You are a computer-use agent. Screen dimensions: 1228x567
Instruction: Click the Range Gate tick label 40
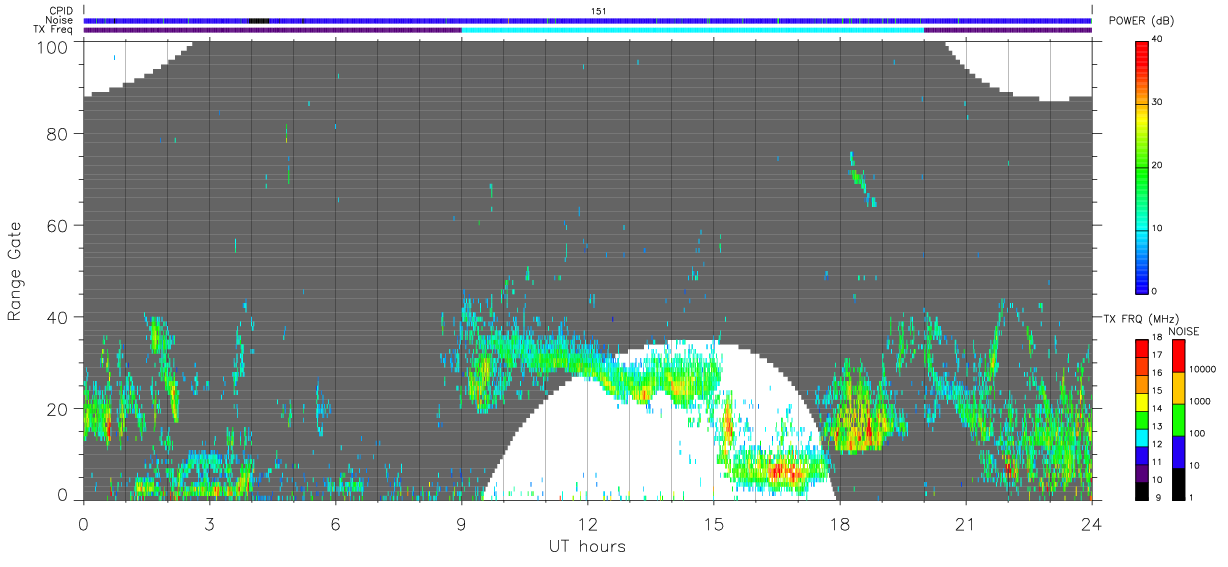pyautogui.click(x=59, y=317)
